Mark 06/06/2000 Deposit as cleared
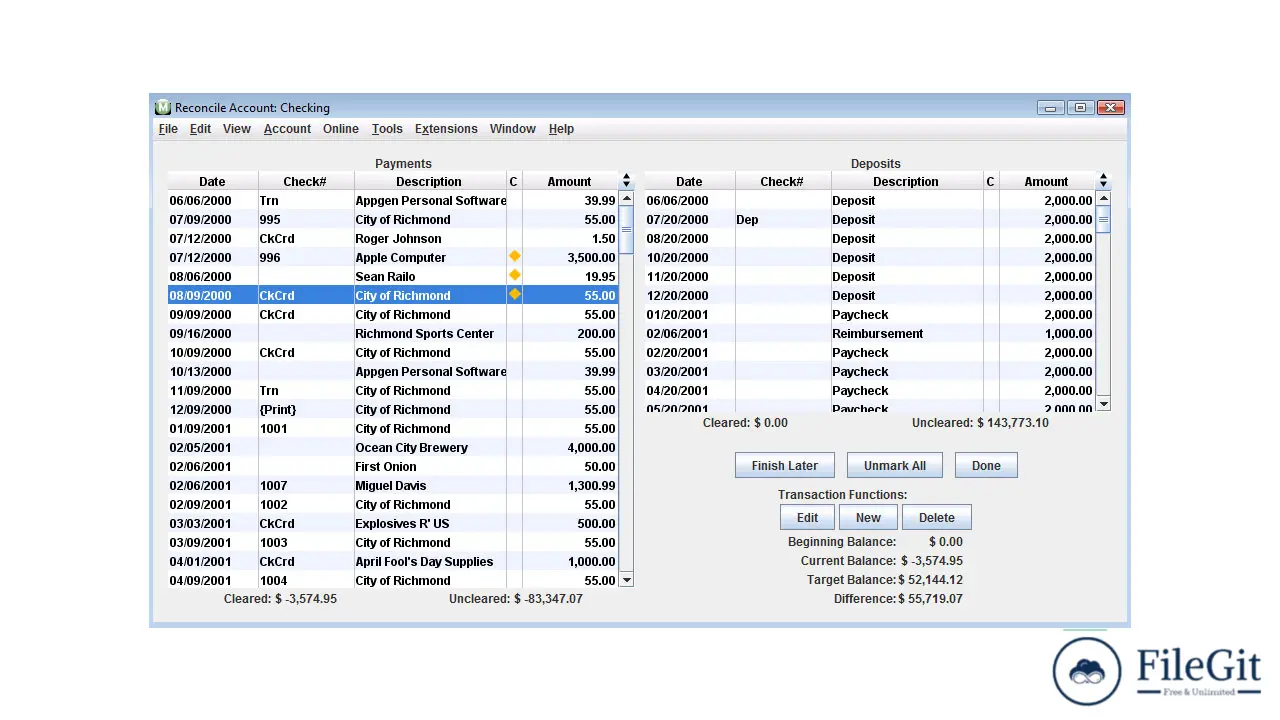Screen dimensions: 1280x720 click(x=990, y=200)
